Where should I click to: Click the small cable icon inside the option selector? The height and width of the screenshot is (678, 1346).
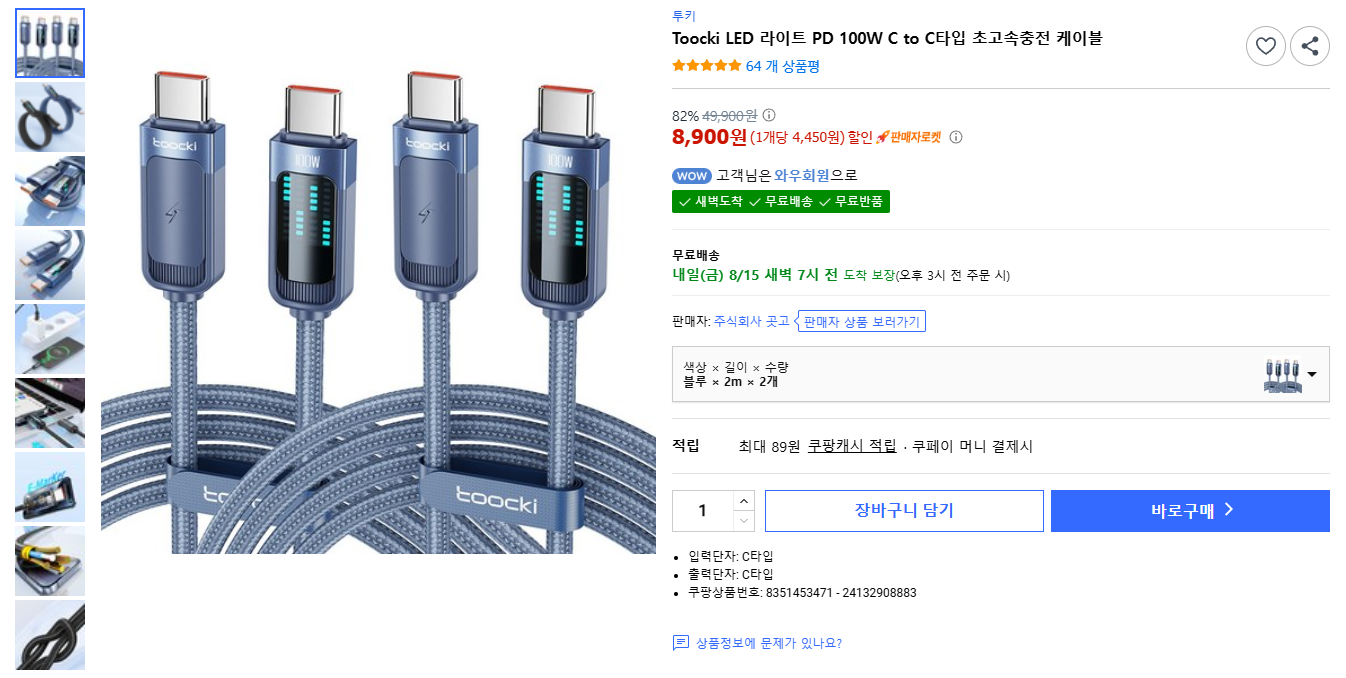point(1286,373)
